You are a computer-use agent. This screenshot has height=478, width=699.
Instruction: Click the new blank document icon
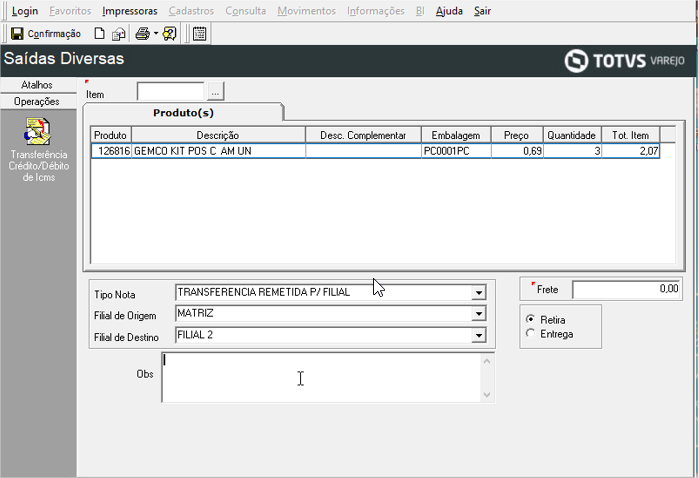[x=99, y=34]
